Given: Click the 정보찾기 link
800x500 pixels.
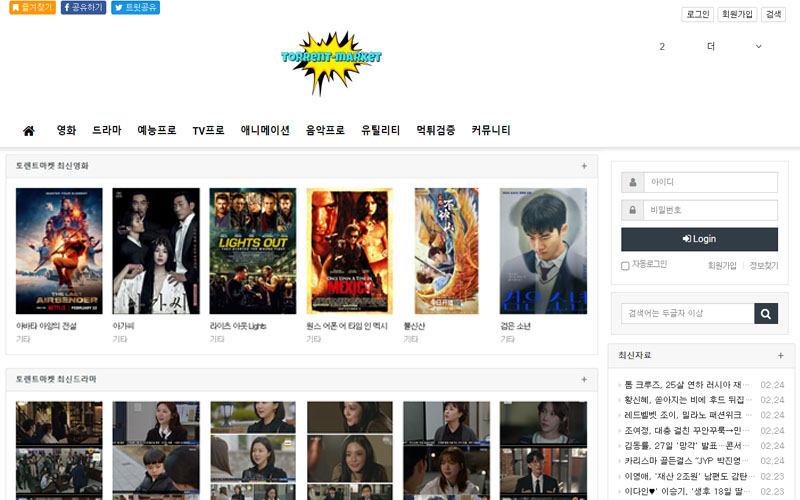Looking at the screenshot, I should click(x=764, y=265).
